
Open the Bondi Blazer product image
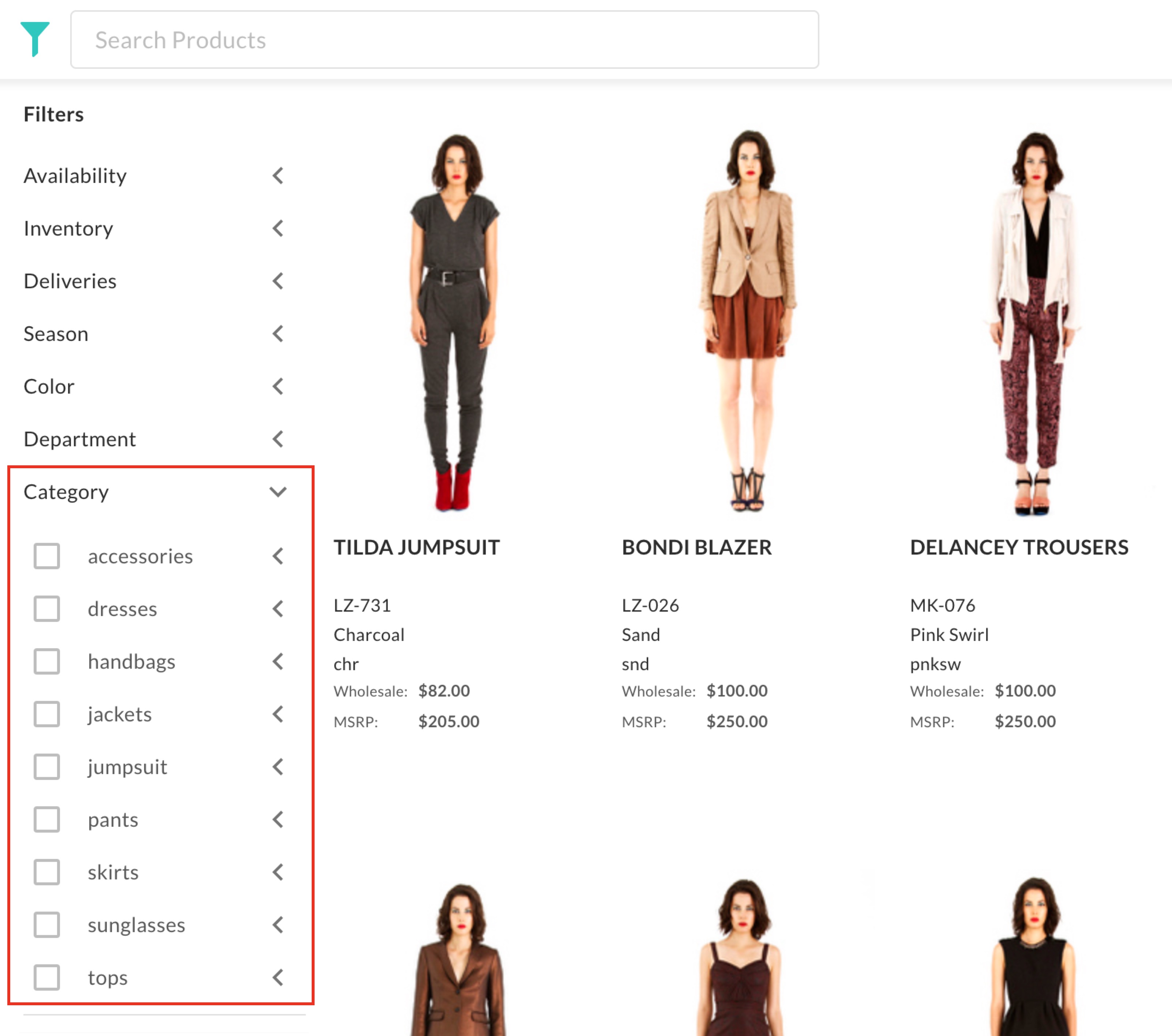point(748,321)
